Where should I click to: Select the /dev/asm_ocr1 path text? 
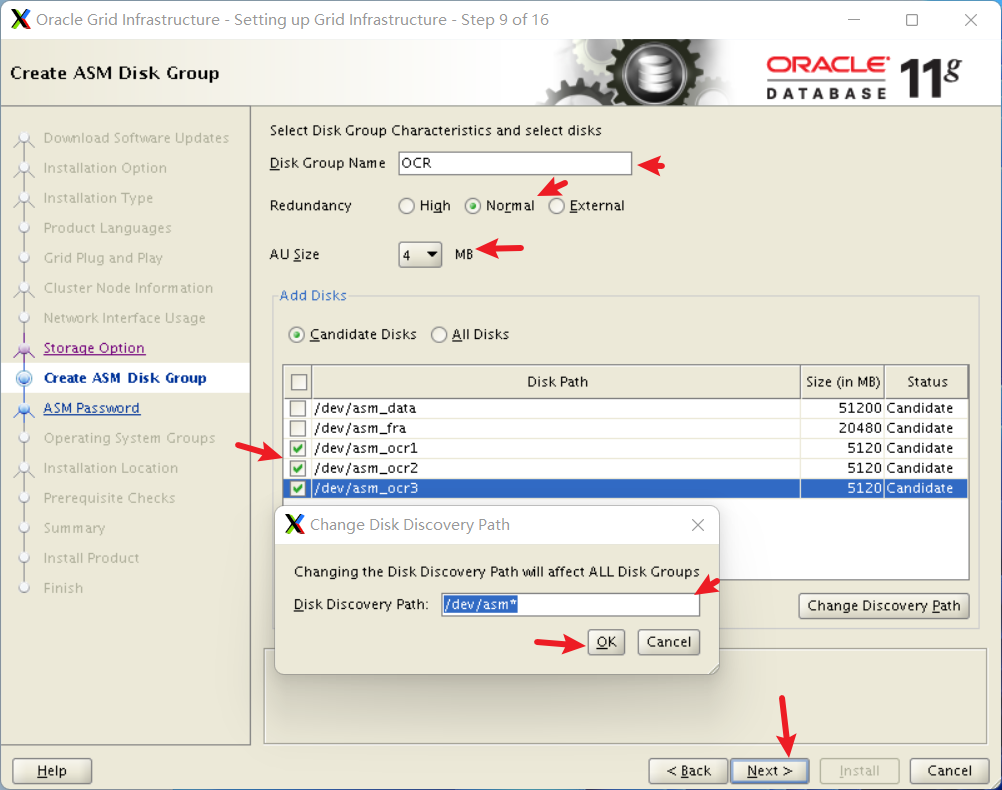click(x=366, y=448)
